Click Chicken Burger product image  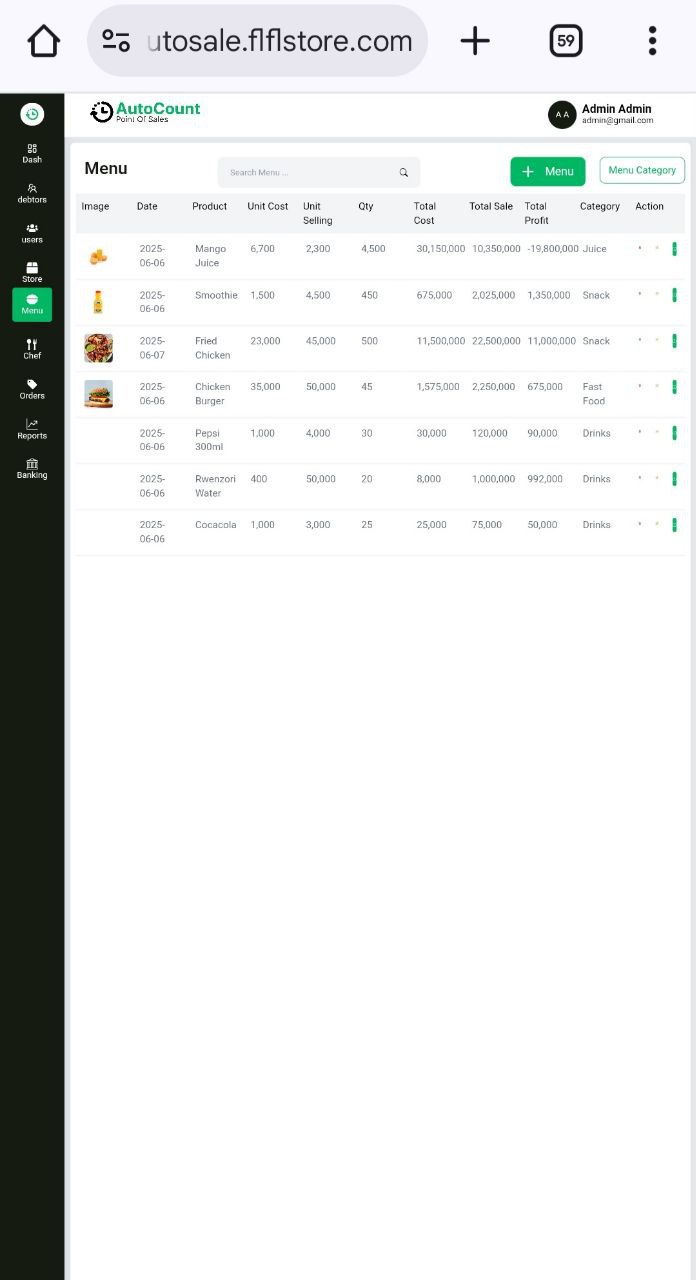(x=98, y=394)
